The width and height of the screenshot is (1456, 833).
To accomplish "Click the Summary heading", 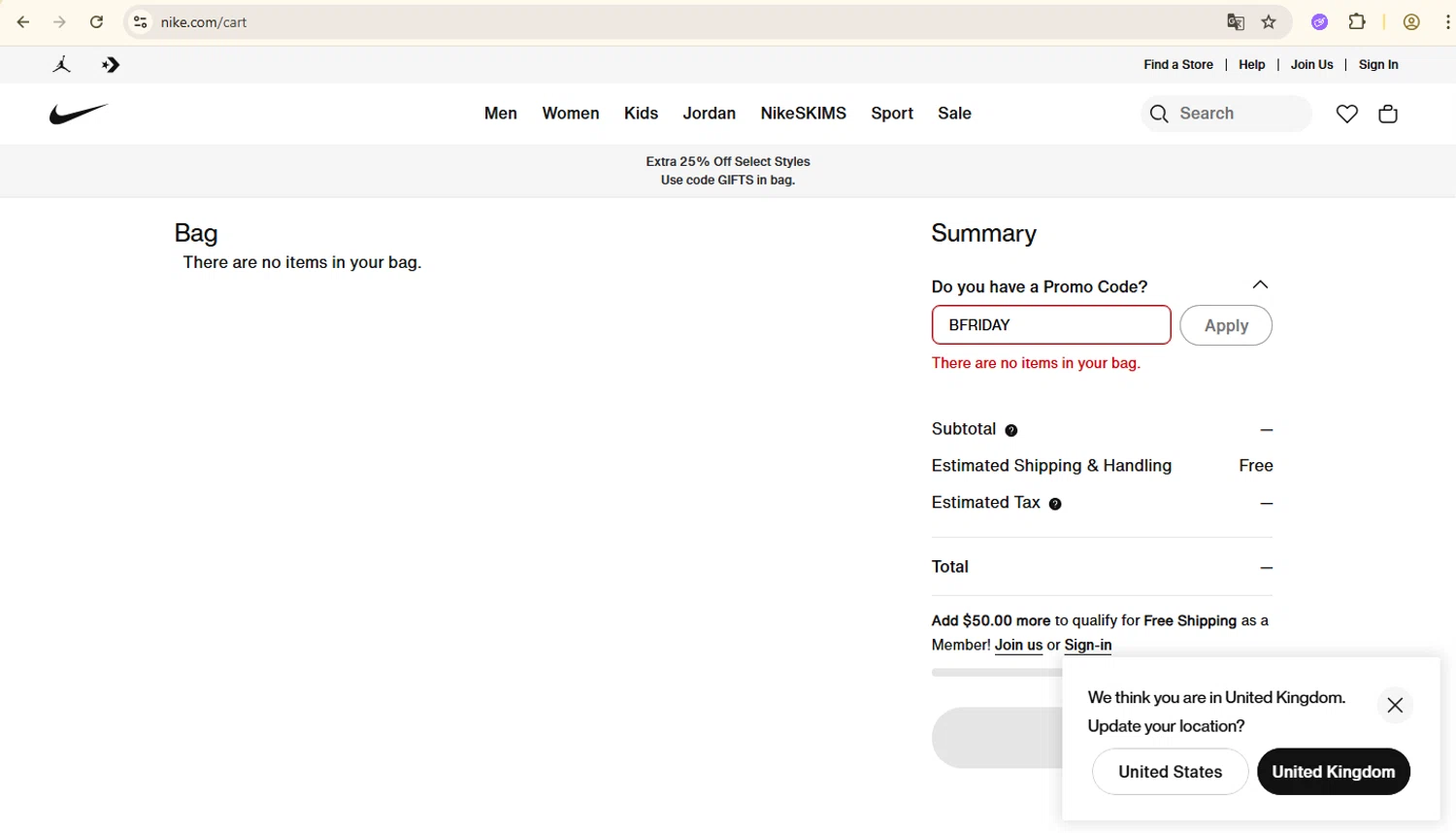I will coord(983,234).
